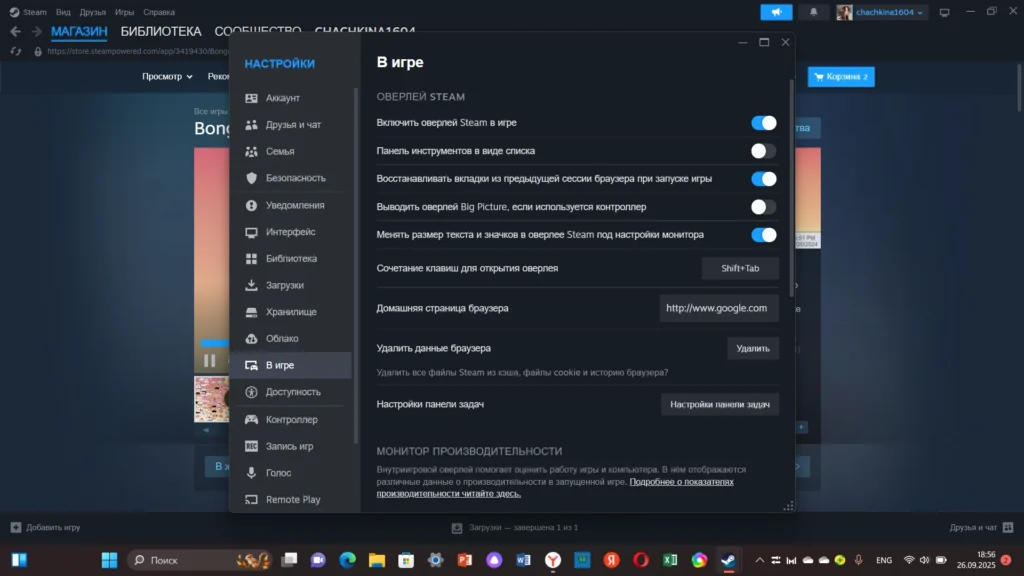This screenshot has height=576, width=1024.
Task: Open the Игры menu in the menu bar
Action: click(x=124, y=12)
